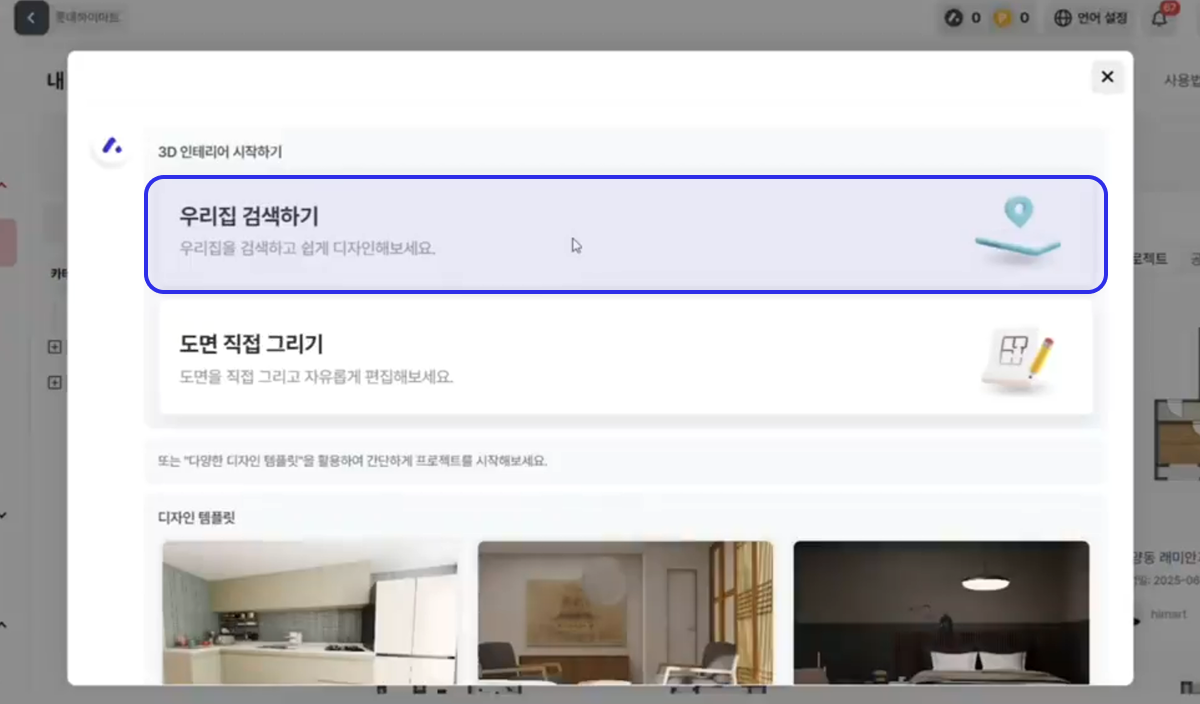Viewport: 1200px width, 704px height.
Task: Click the gold coin balance icon
Action: tap(1002, 18)
